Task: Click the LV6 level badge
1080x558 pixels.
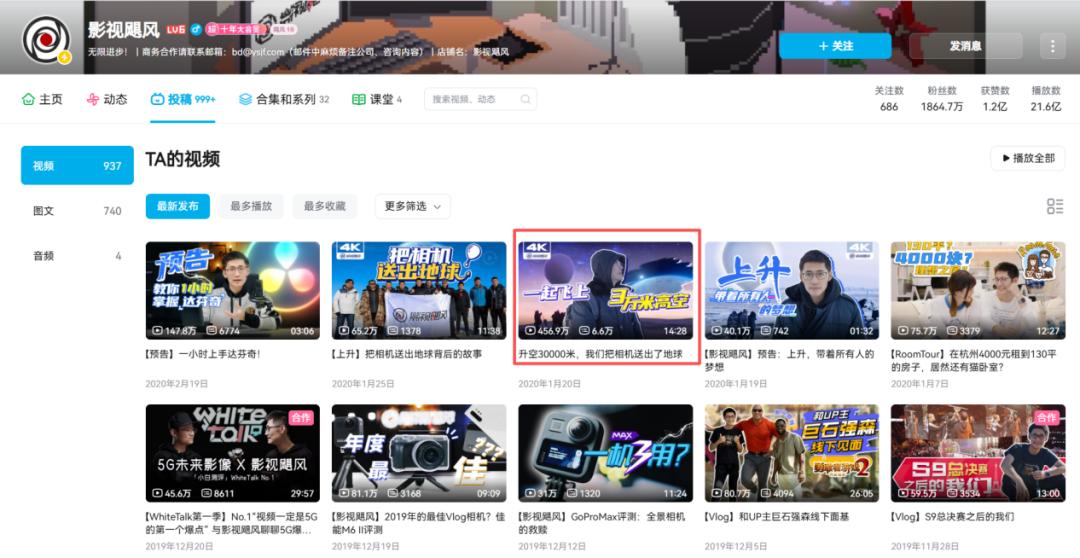Action: [176, 30]
